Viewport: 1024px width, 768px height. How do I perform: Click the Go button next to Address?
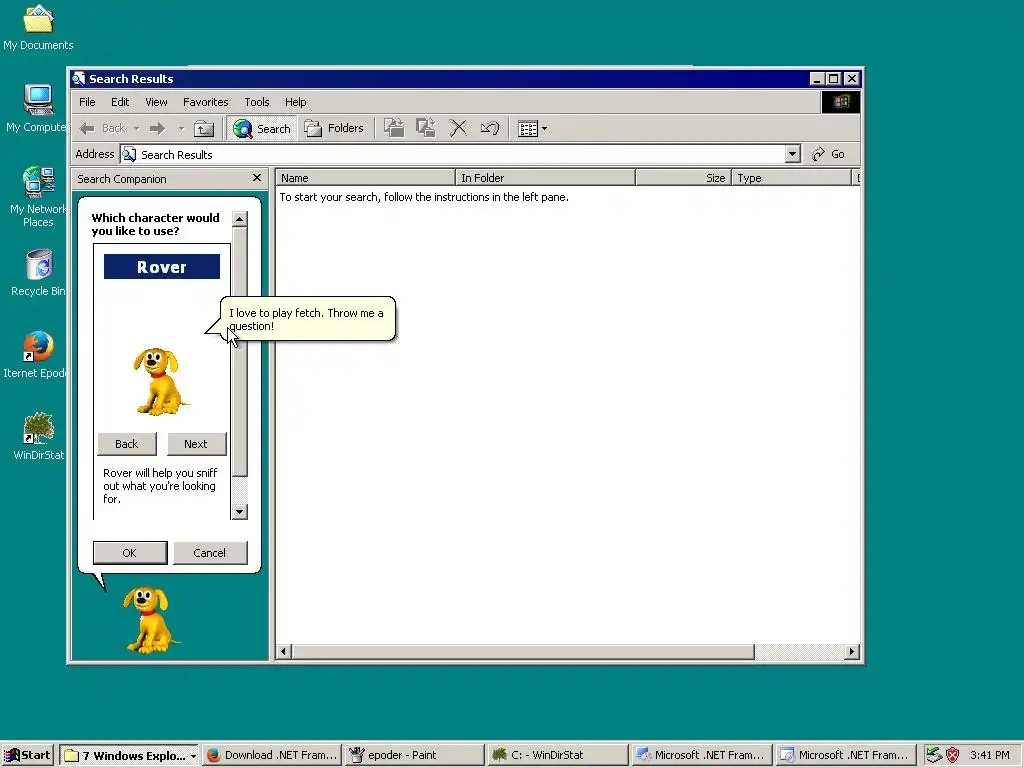[828, 155]
